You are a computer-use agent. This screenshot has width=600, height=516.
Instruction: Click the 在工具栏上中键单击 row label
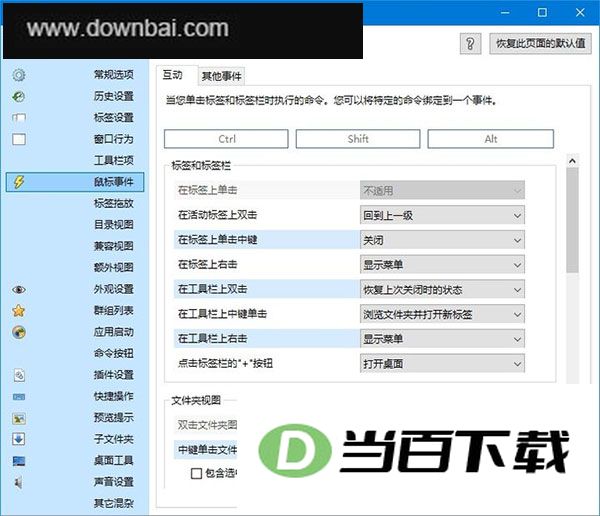(222, 314)
